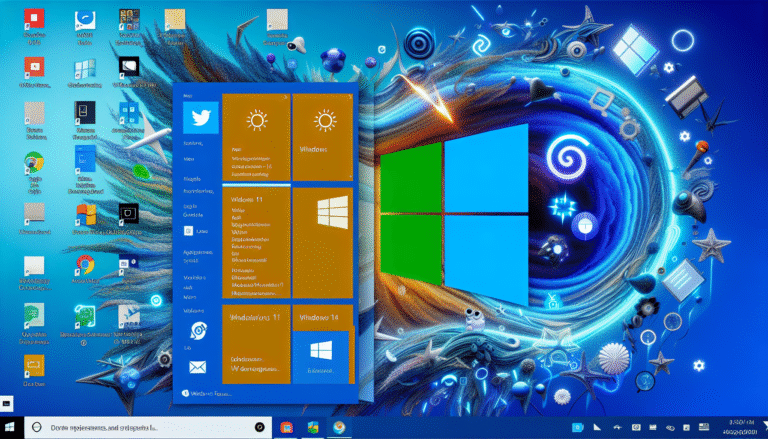Viewport: 768px width, 439px height.
Task: Open the taskbar clock and date
Action: (742, 427)
